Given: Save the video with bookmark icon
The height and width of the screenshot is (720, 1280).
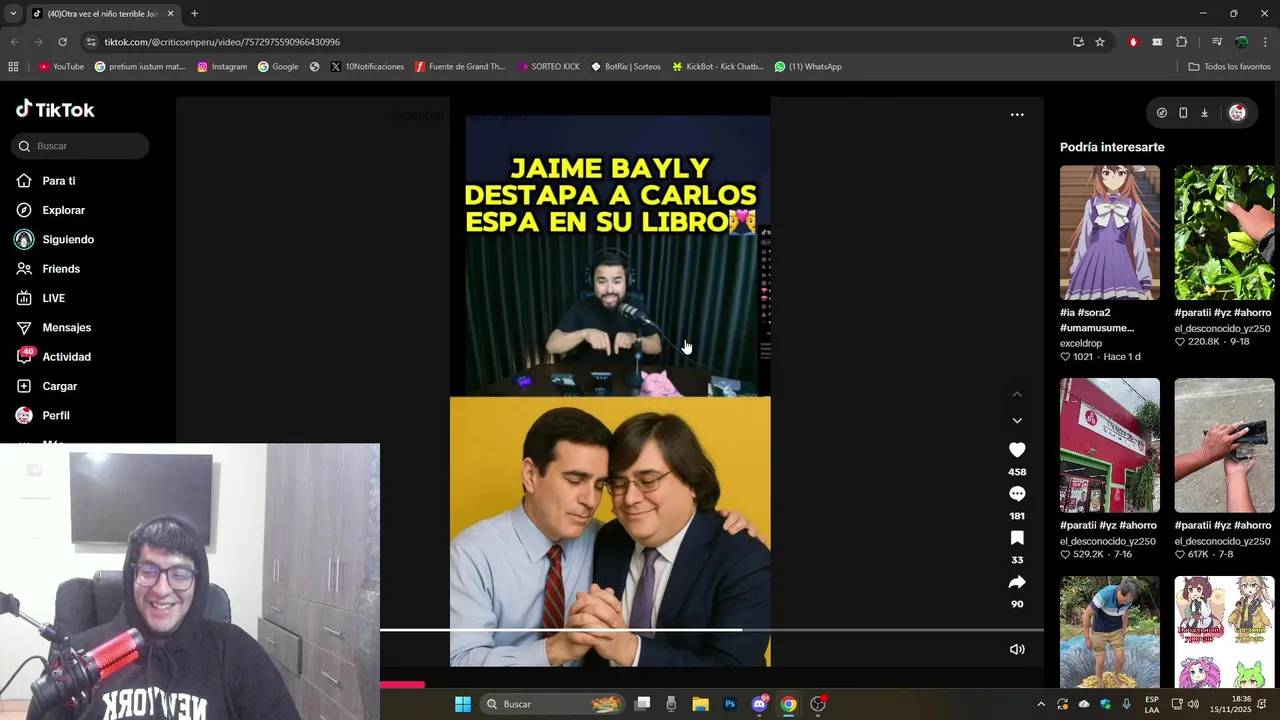Looking at the screenshot, I should coord(1017,538).
